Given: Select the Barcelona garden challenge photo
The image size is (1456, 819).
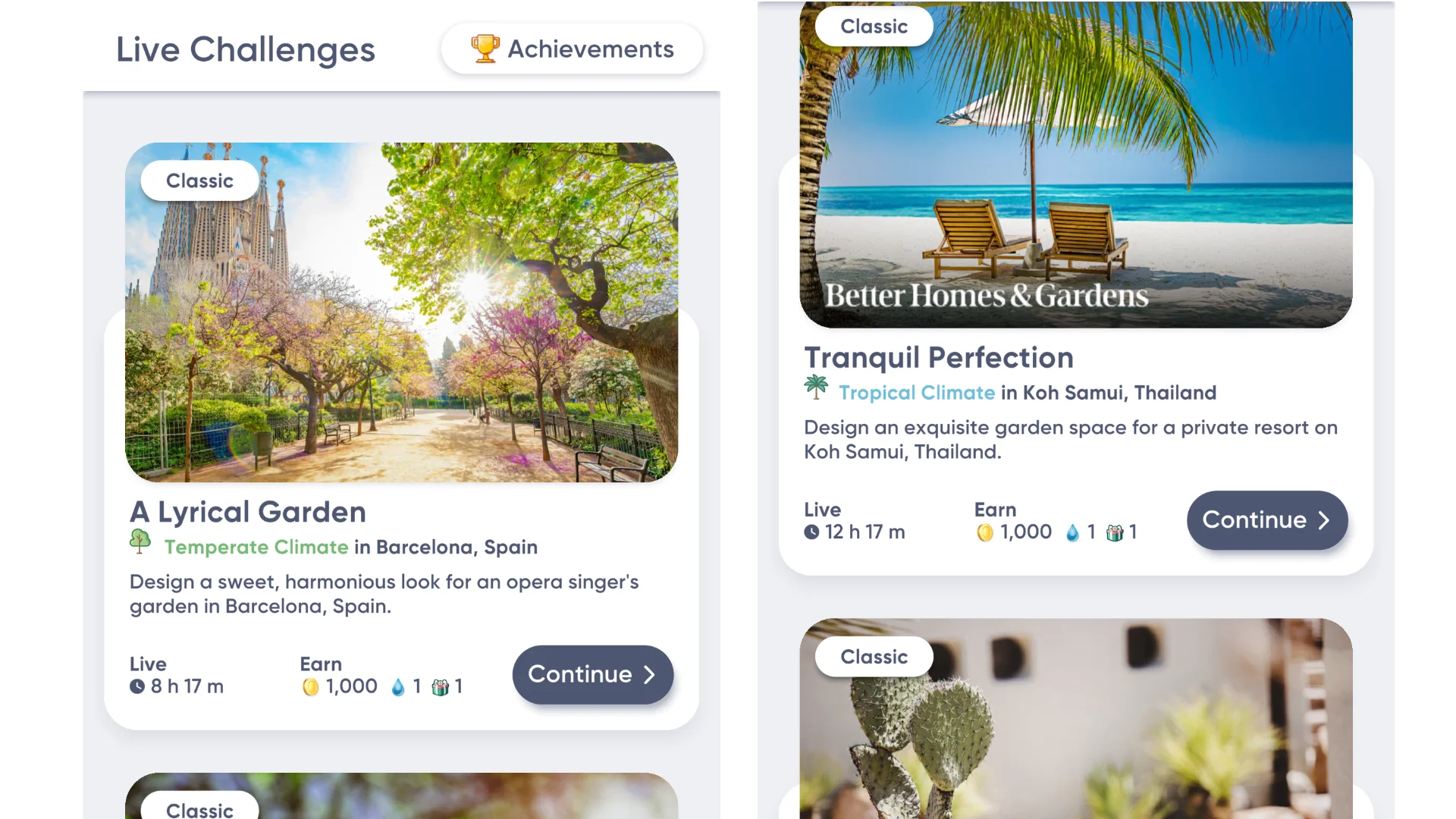Looking at the screenshot, I should click(401, 312).
